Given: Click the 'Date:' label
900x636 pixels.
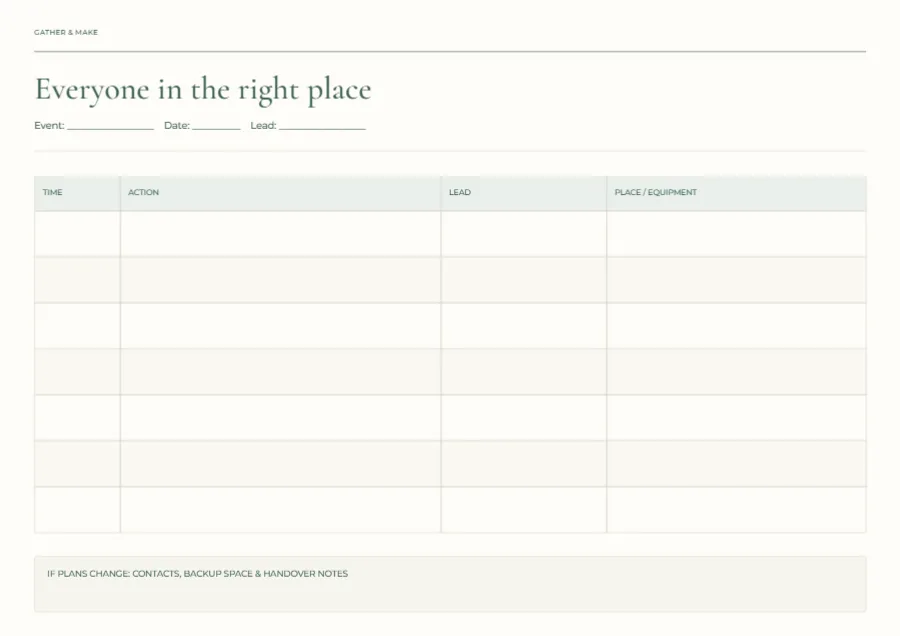Looking at the screenshot, I should [177, 126].
